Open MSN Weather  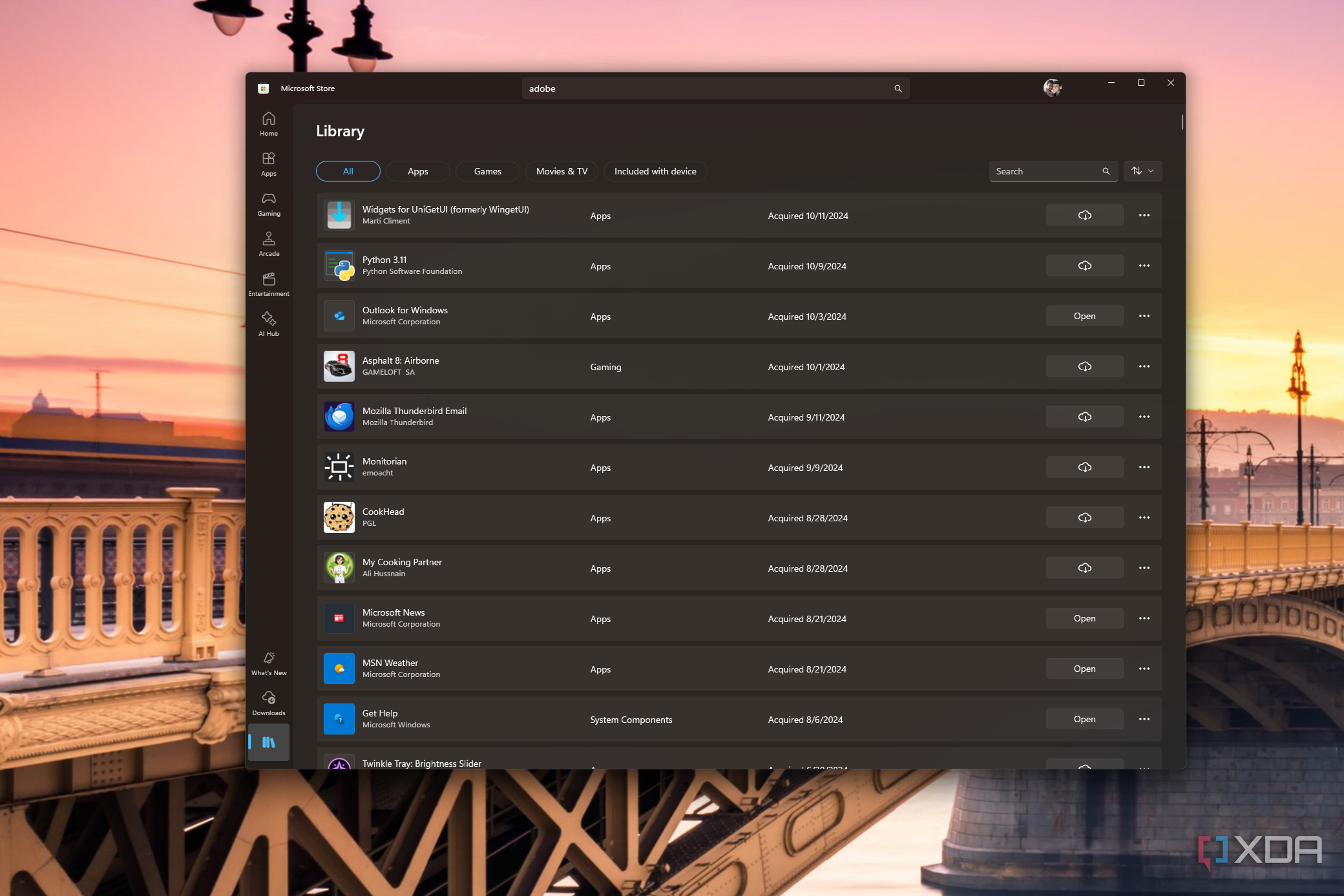pyautogui.click(x=1084, y=669)
